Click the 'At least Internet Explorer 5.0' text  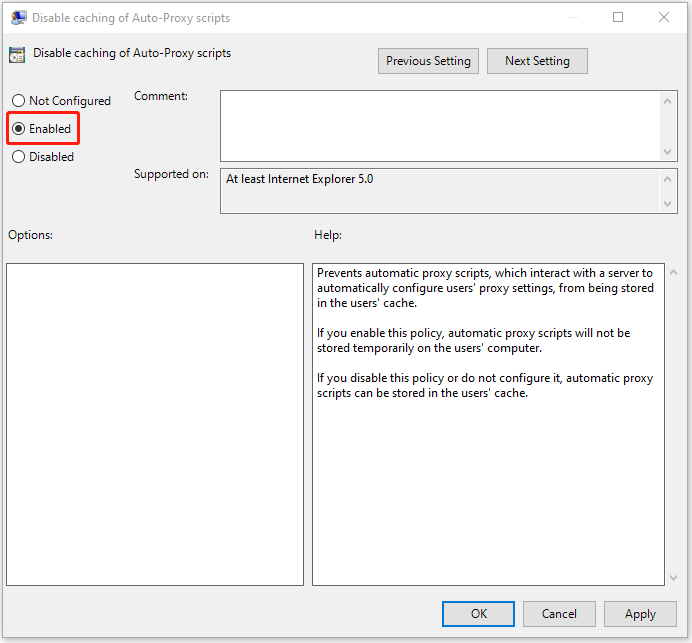pos(299,179)
